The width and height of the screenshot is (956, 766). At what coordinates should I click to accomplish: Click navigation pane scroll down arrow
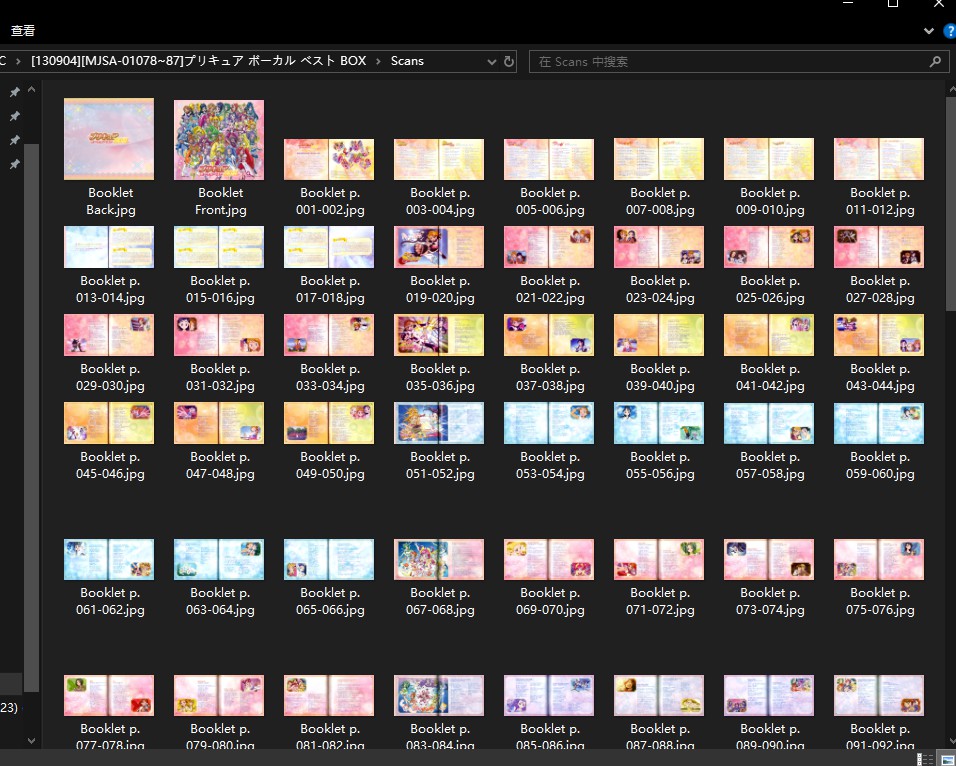[32, 740]
